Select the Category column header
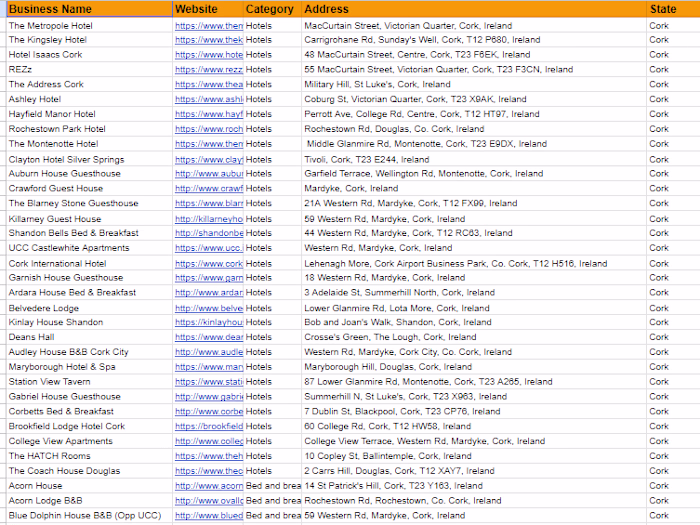Image resolution: width=700 pixels, height=525 pixels. point(272,9)
